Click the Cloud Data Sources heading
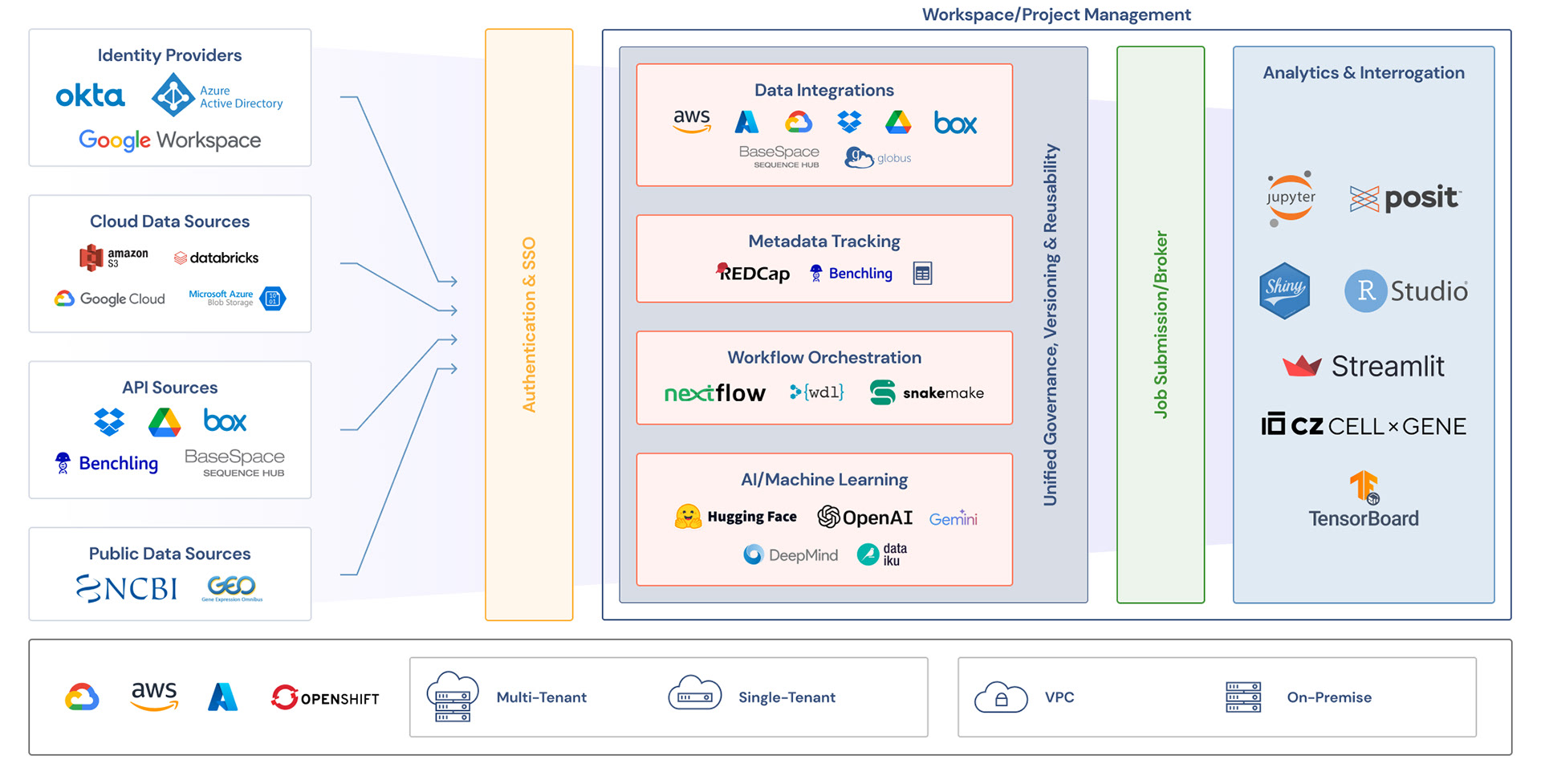 coord(169,221)
